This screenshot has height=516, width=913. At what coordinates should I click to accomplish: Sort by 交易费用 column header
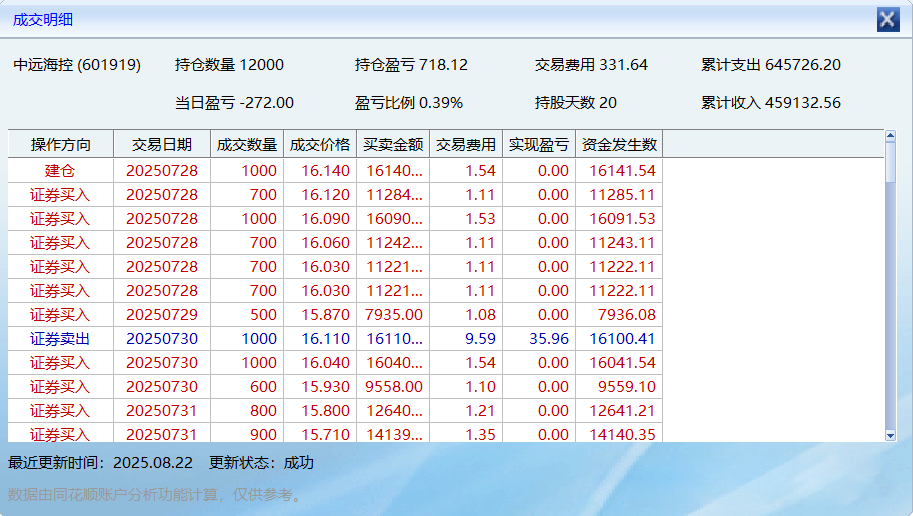point(466,144)
